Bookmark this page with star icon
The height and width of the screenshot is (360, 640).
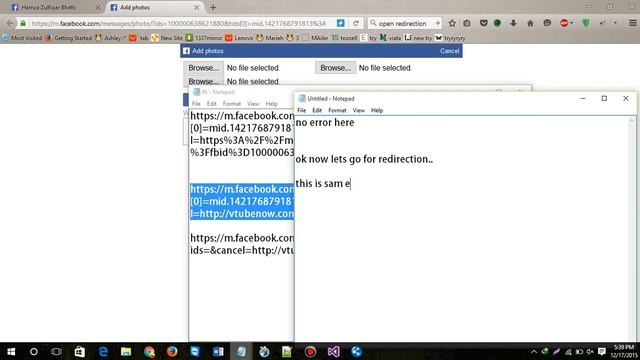point(452,23)
